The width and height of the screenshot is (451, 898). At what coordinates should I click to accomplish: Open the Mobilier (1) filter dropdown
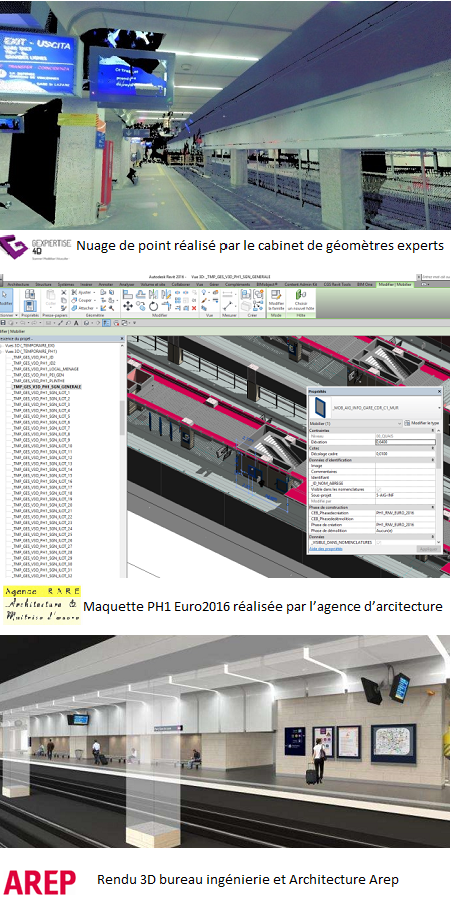356,423
